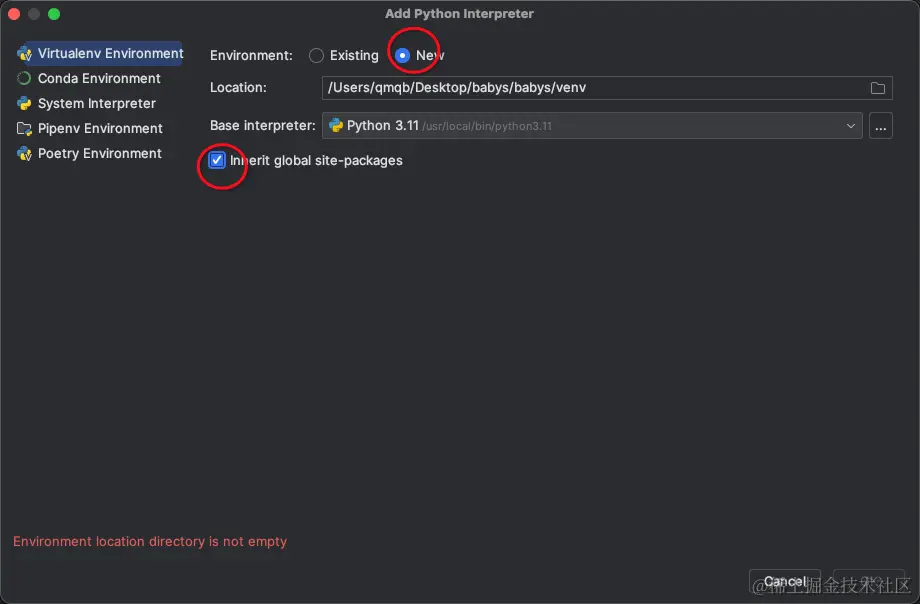Click the Virtualenv Environment python icon
The height and width of the screenshot is (604, 920).
pos(24,53)
